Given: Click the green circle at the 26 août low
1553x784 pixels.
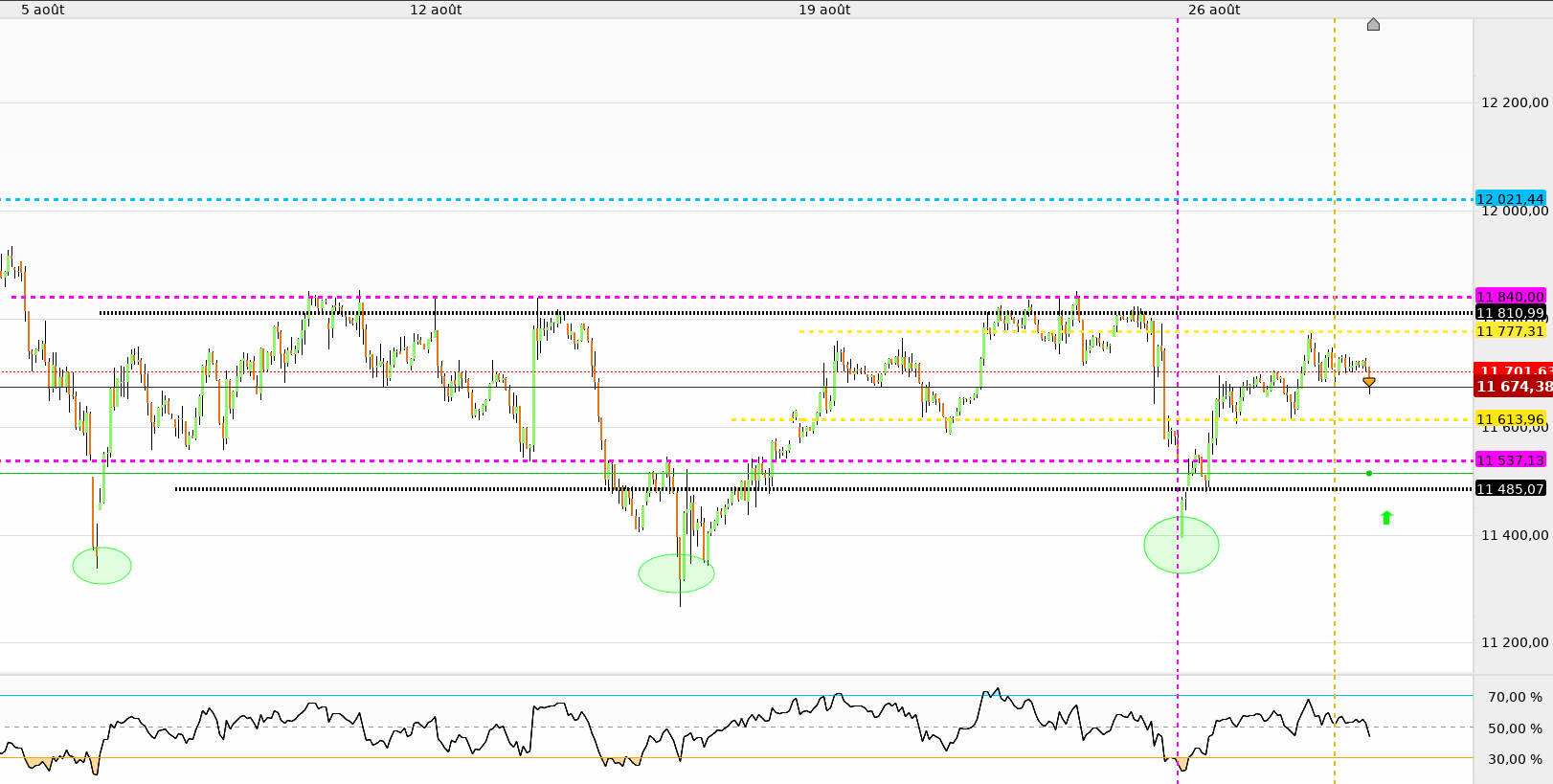Looking at the screenshot, I should [x=1182, y=545].
